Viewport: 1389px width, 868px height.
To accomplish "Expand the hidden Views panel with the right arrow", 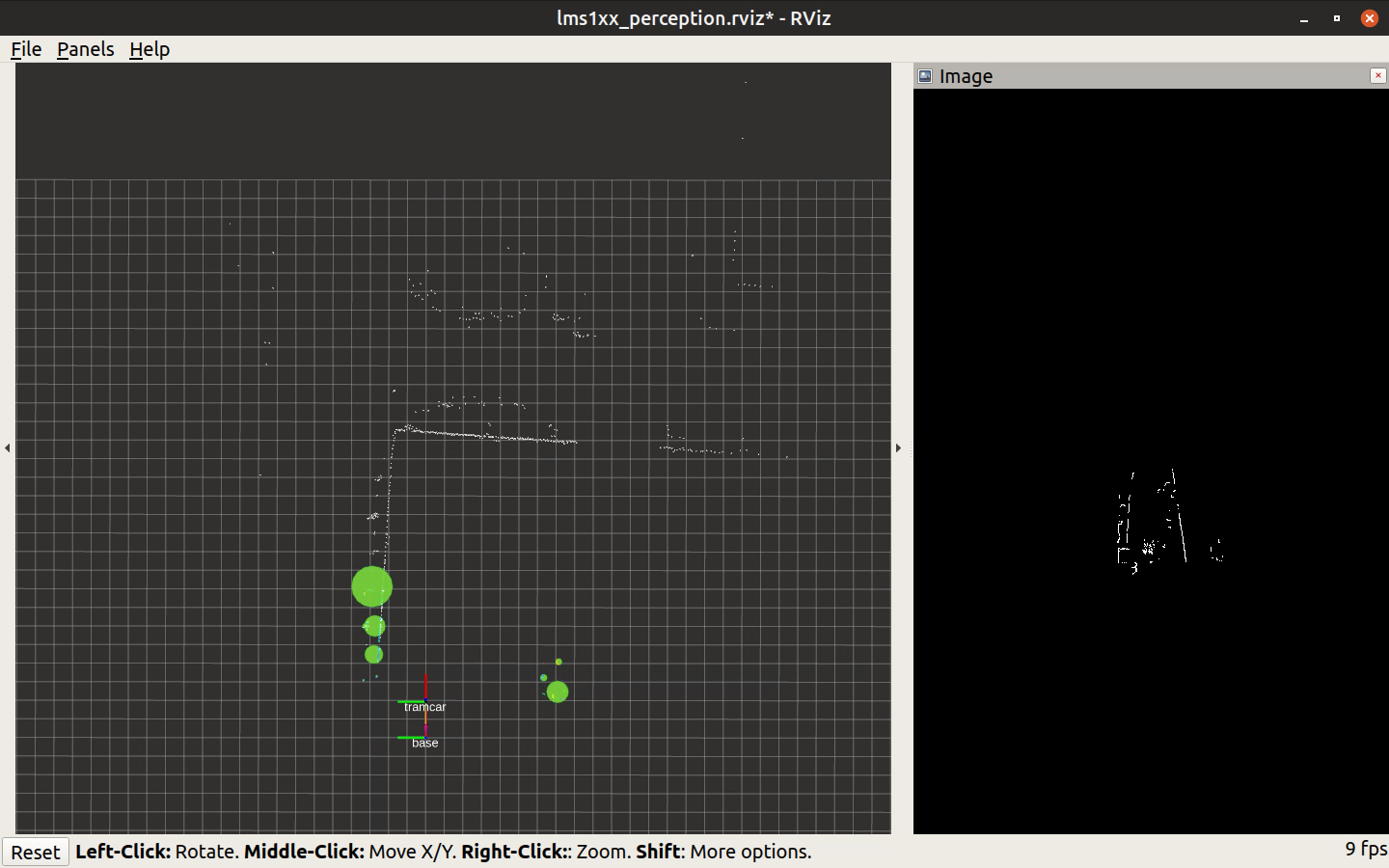I will pos(898,448).
